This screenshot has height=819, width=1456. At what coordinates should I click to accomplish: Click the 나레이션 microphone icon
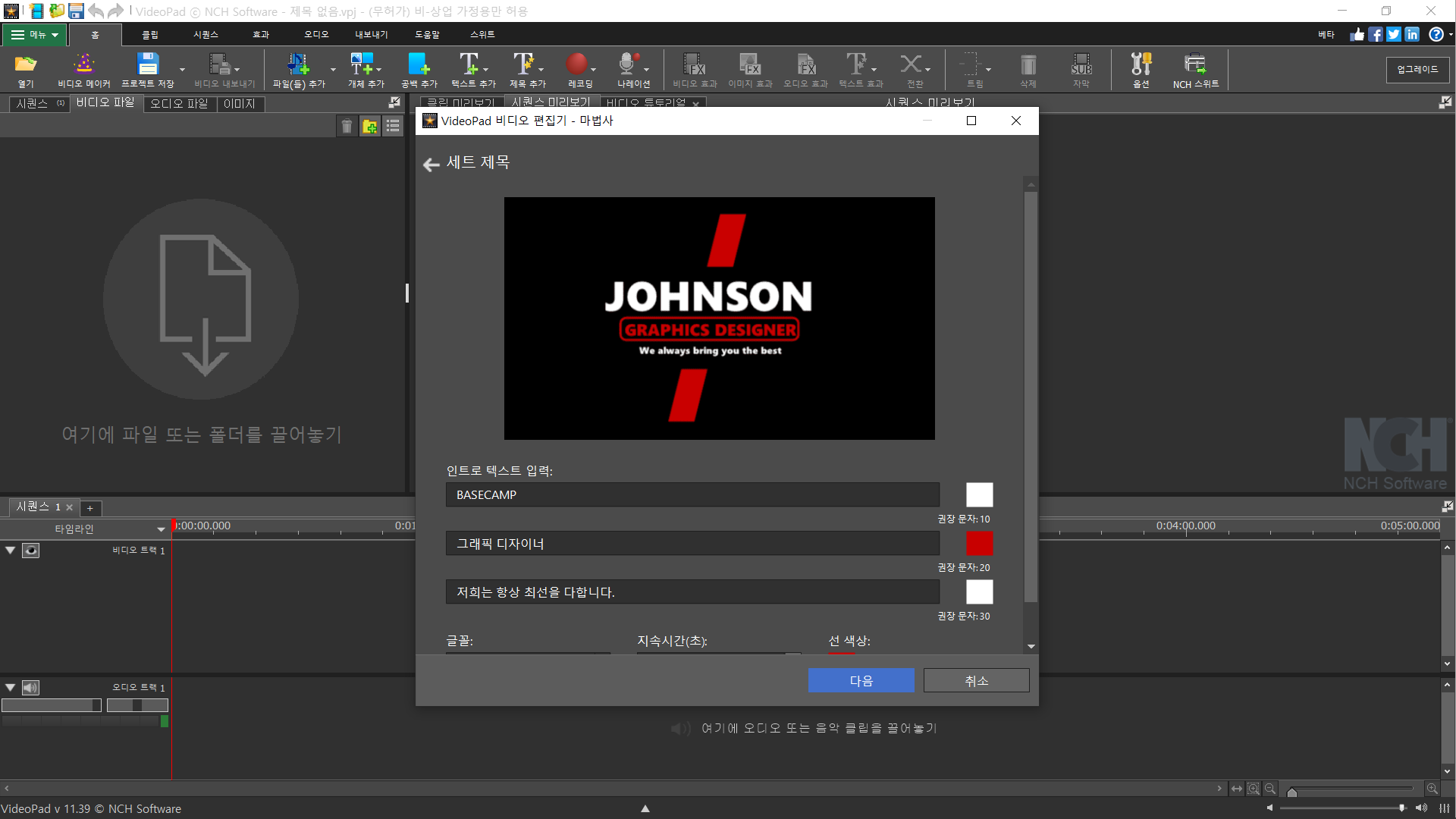628,64
